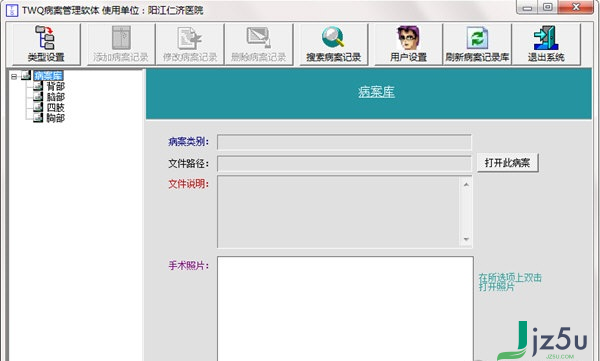600x361 pixels.
Task: Select 四肢 category in tree
Action: [56, 108]
